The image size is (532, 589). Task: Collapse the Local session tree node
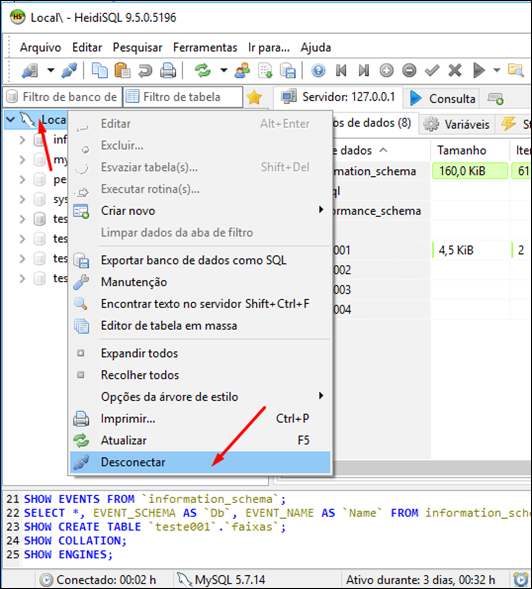tap(11, 120)
